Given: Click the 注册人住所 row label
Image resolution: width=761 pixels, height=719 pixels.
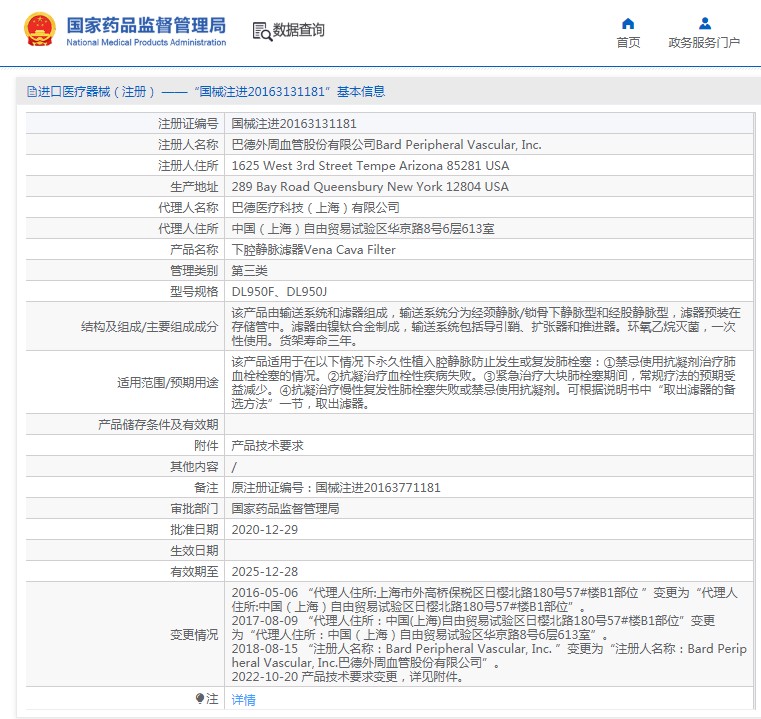Looking at the screenshot, I should pos(188,166).
